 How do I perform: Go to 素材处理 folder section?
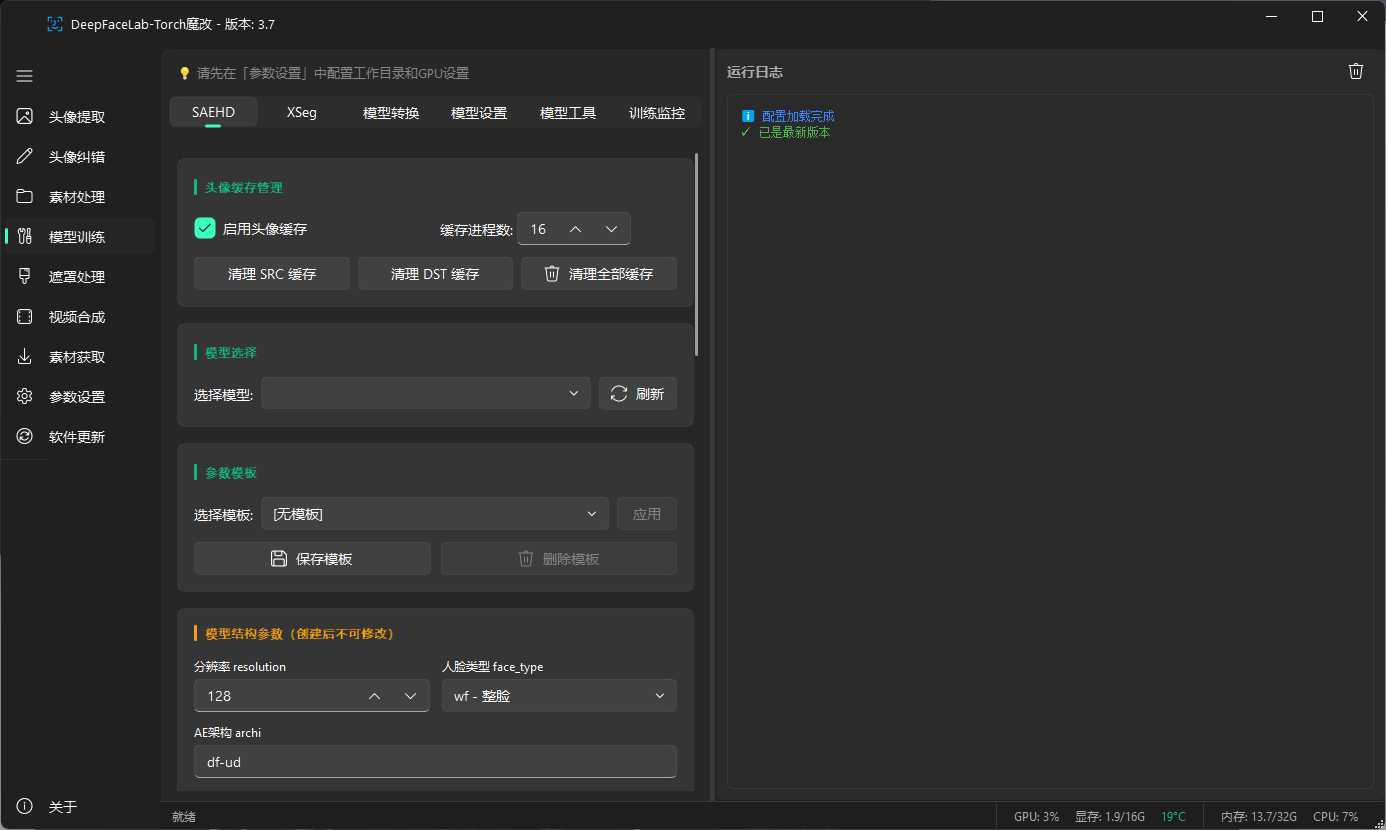coord(78,197)
